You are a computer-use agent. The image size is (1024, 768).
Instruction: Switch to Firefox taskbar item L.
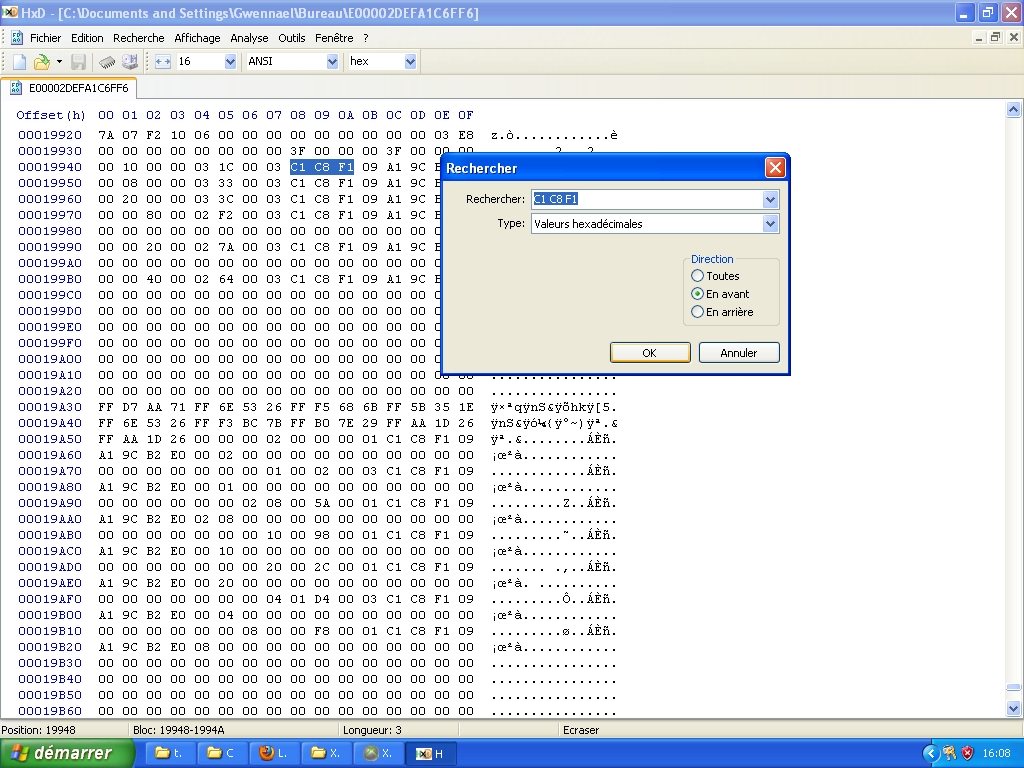coord(274,753)
